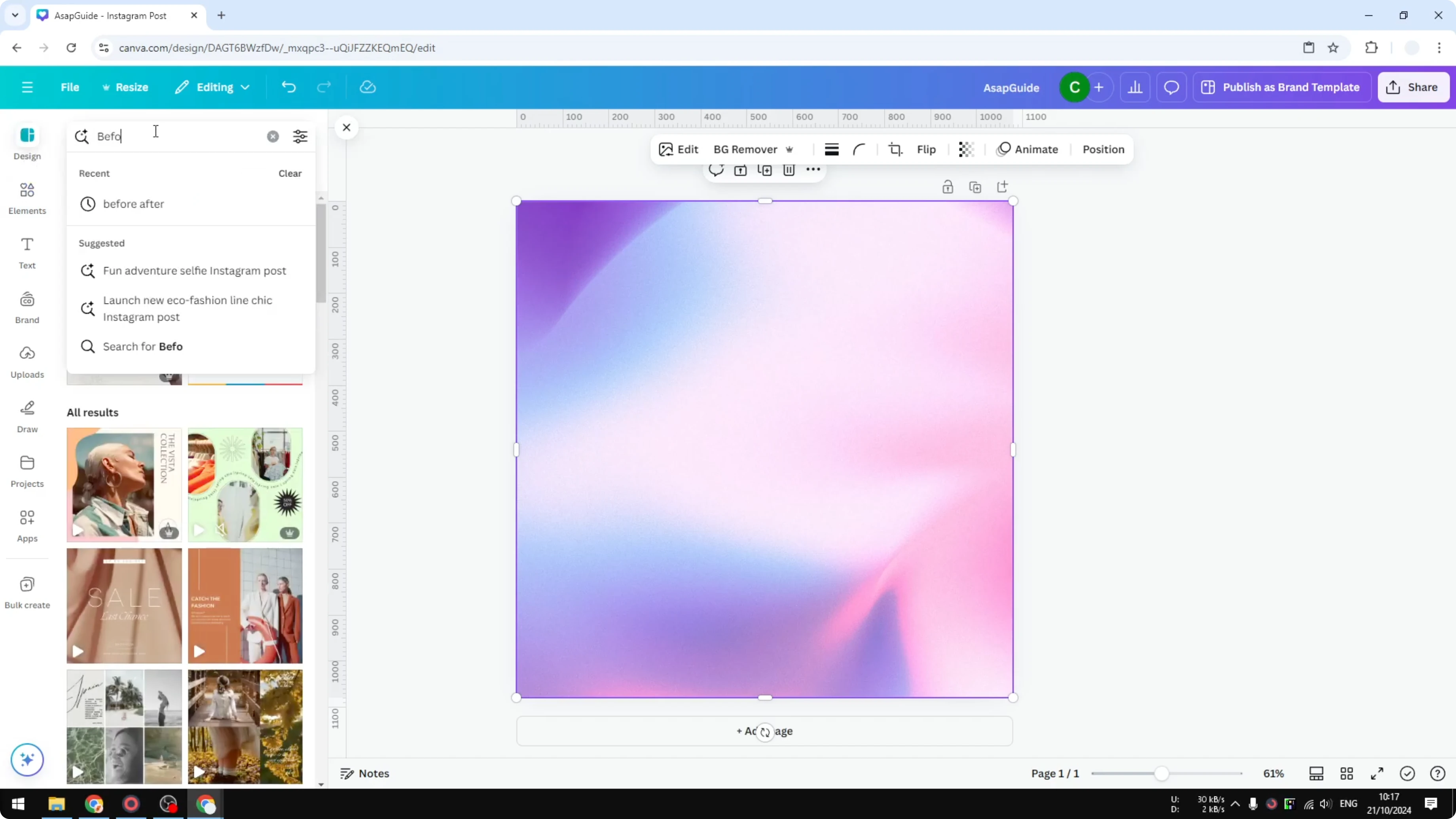Click the AsapGuide design title
This screenshot has height=819, width=1456.
(x=1011, y=87)
